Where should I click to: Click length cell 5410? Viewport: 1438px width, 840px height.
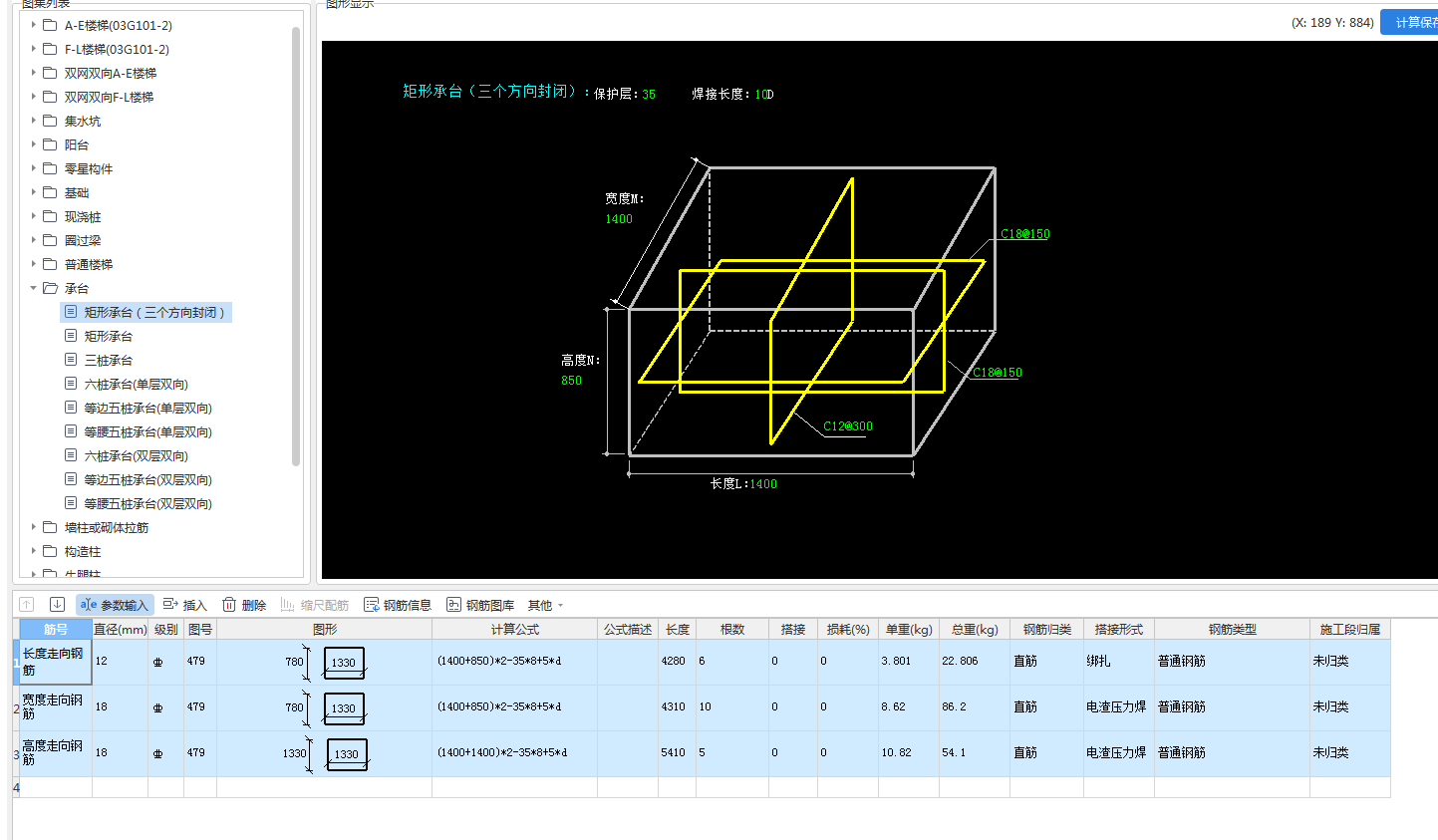pyautogui.click(x=677, y=753)
